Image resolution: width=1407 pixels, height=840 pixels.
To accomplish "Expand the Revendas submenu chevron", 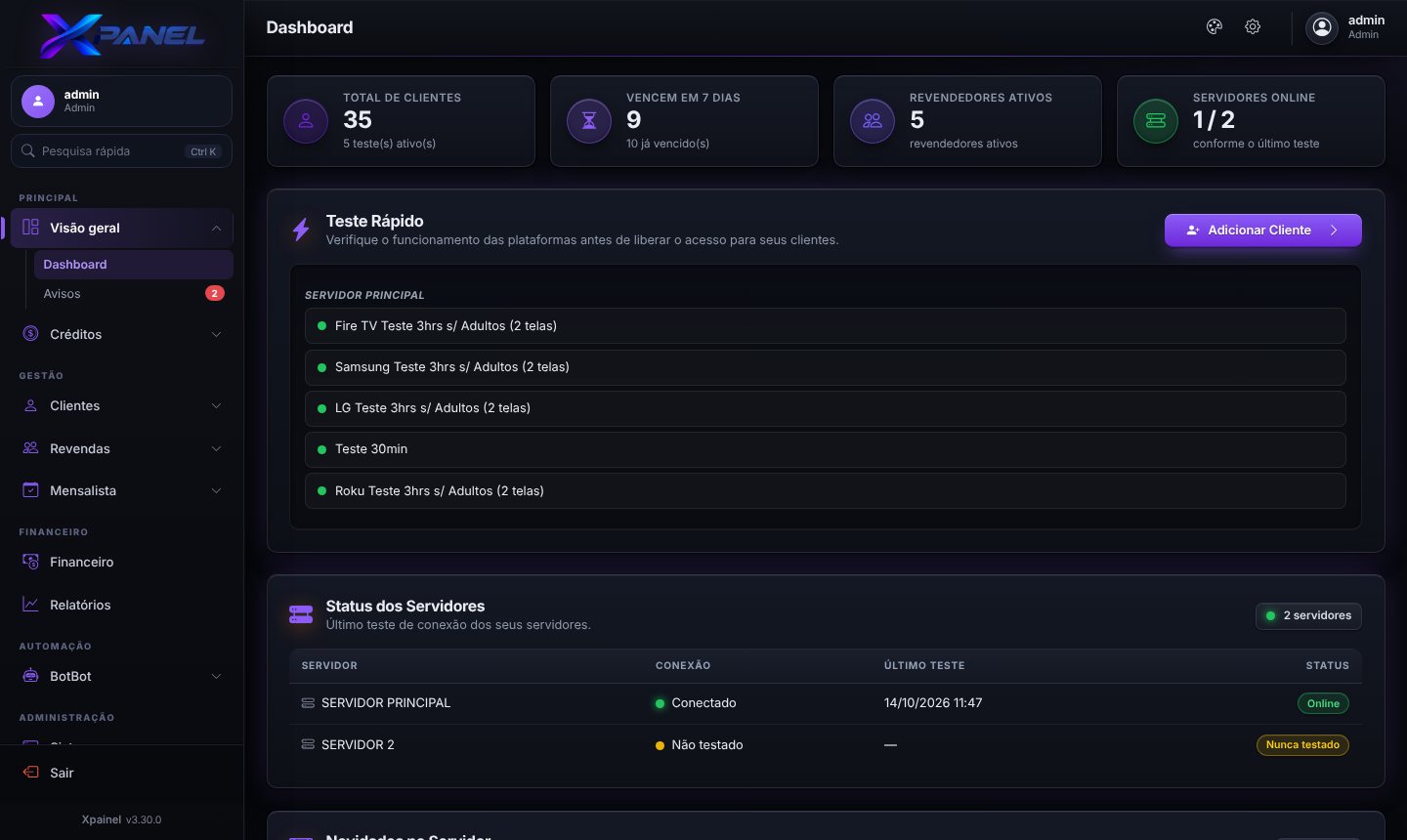I will (216, 448).
